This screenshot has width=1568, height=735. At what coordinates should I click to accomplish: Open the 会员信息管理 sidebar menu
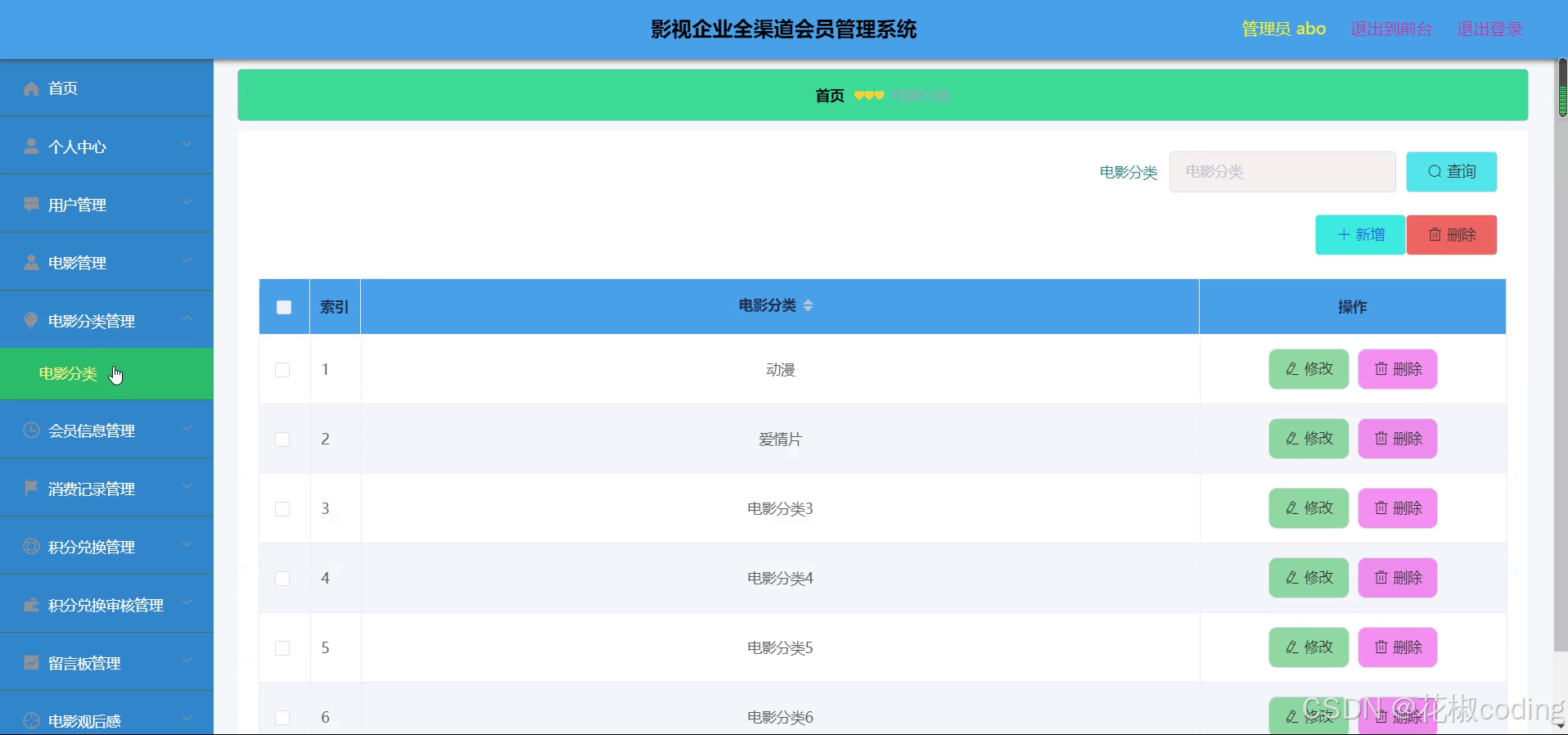point(106,430)
